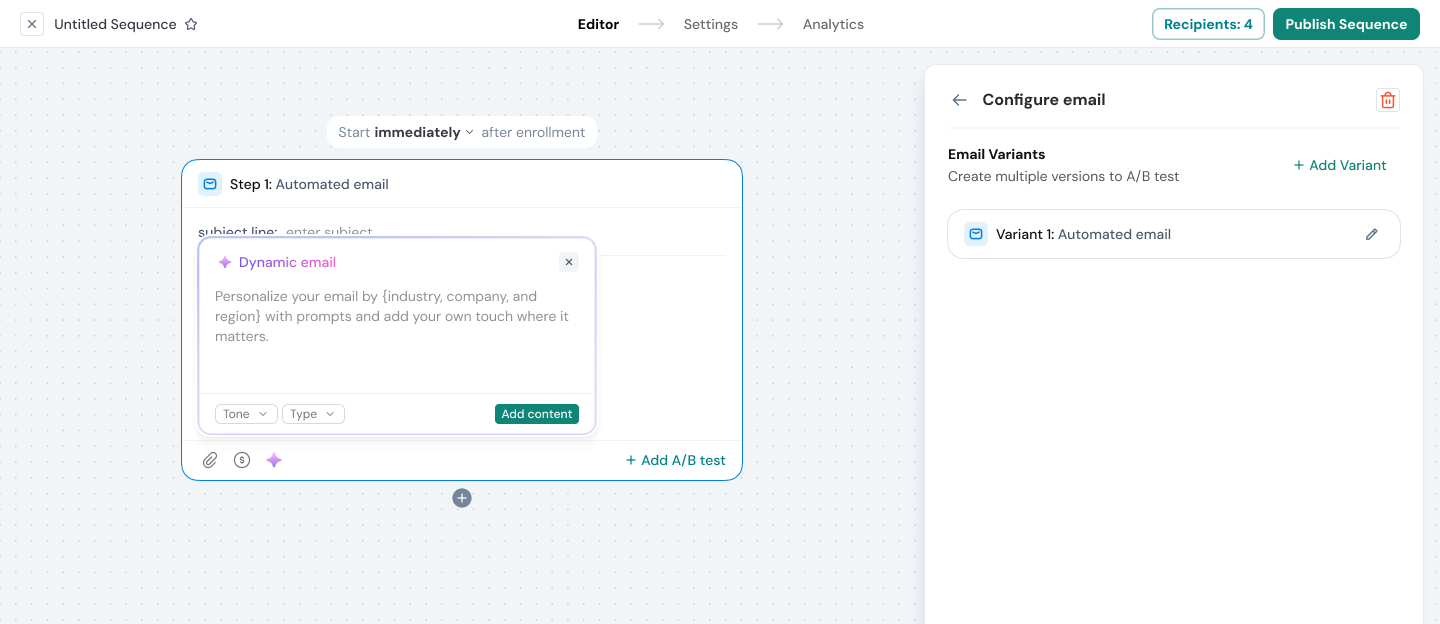Click the Configure email title
Screen dimensions: 1440x624
pos(1044,100)
